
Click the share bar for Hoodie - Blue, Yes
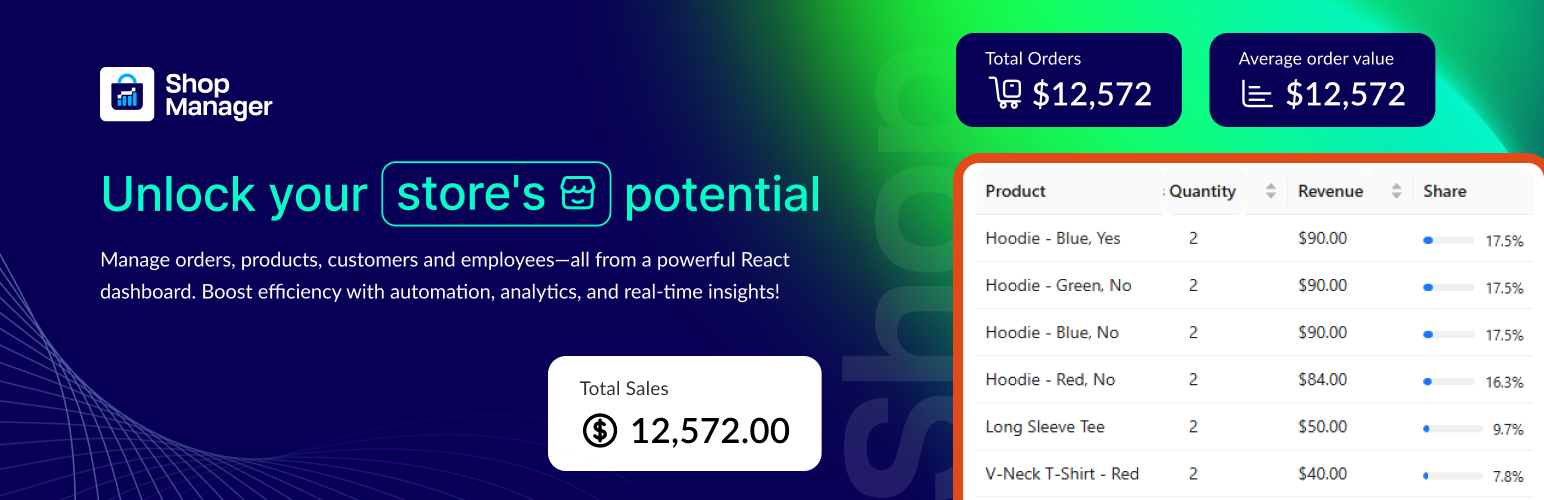(1448, 241)
